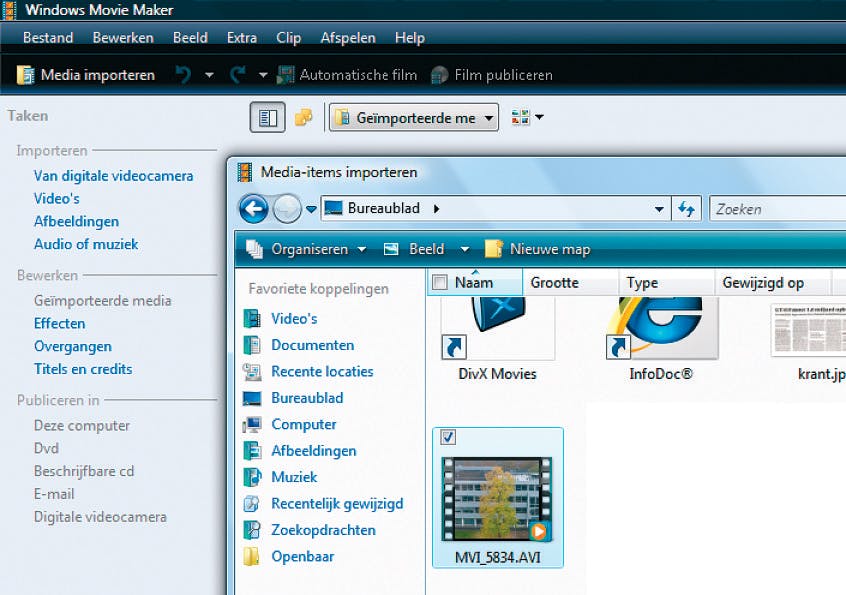Image resolution: width=846 pixels, height=595 pixels.
Task: Open the Bestand menu
Action: [x=46, y=37]
